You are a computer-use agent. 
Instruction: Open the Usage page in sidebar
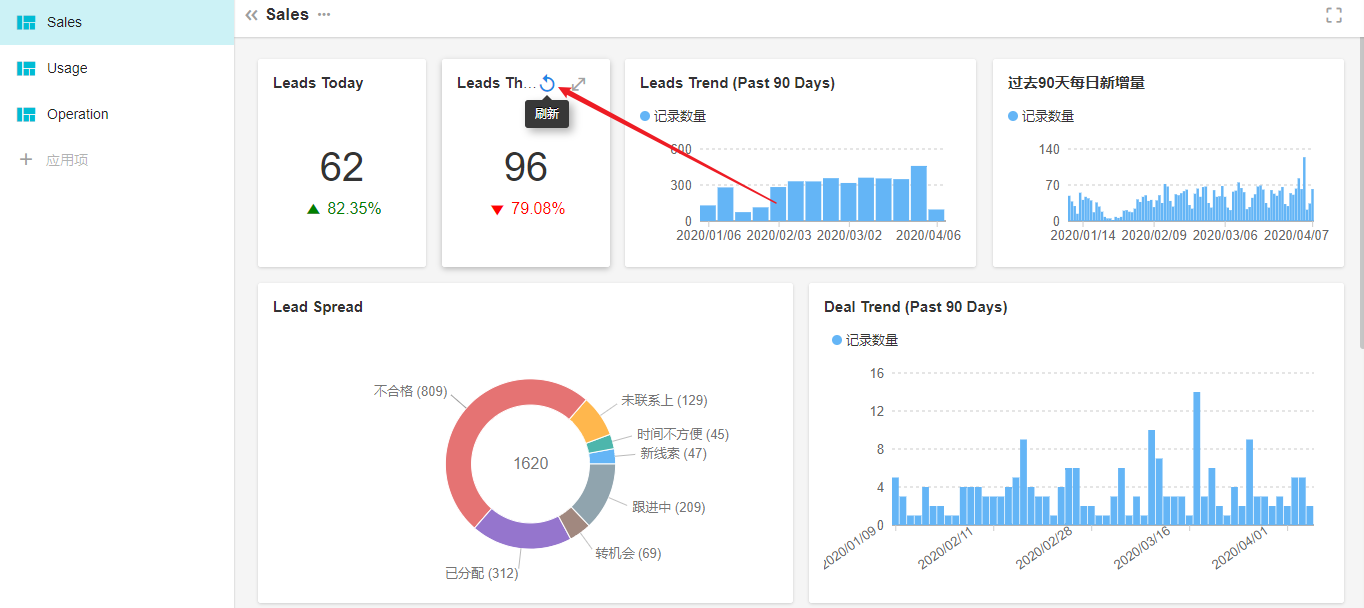click(x=117, y=68)
